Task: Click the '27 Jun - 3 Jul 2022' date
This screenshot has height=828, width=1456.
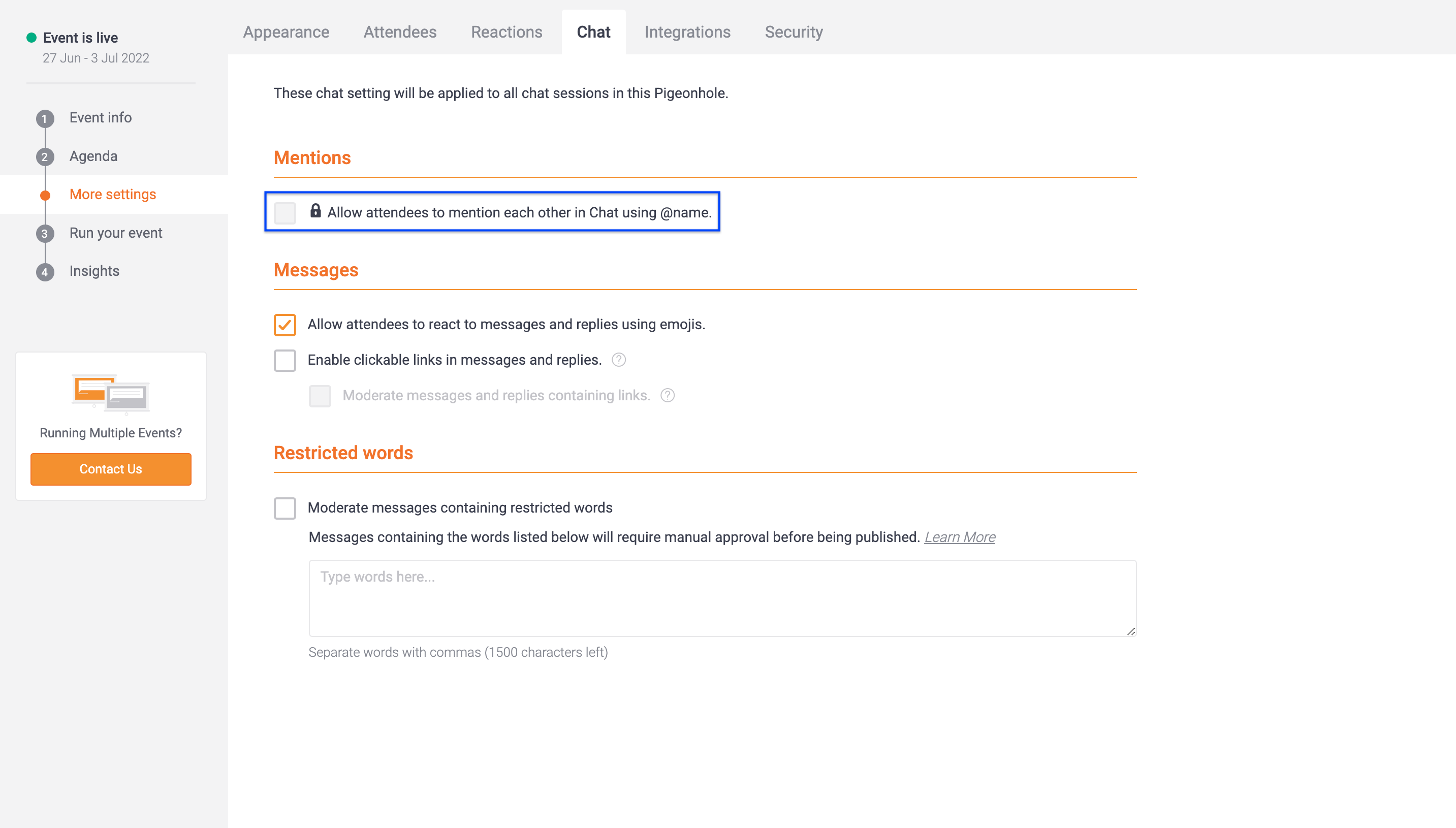Action: pos(96,58)
